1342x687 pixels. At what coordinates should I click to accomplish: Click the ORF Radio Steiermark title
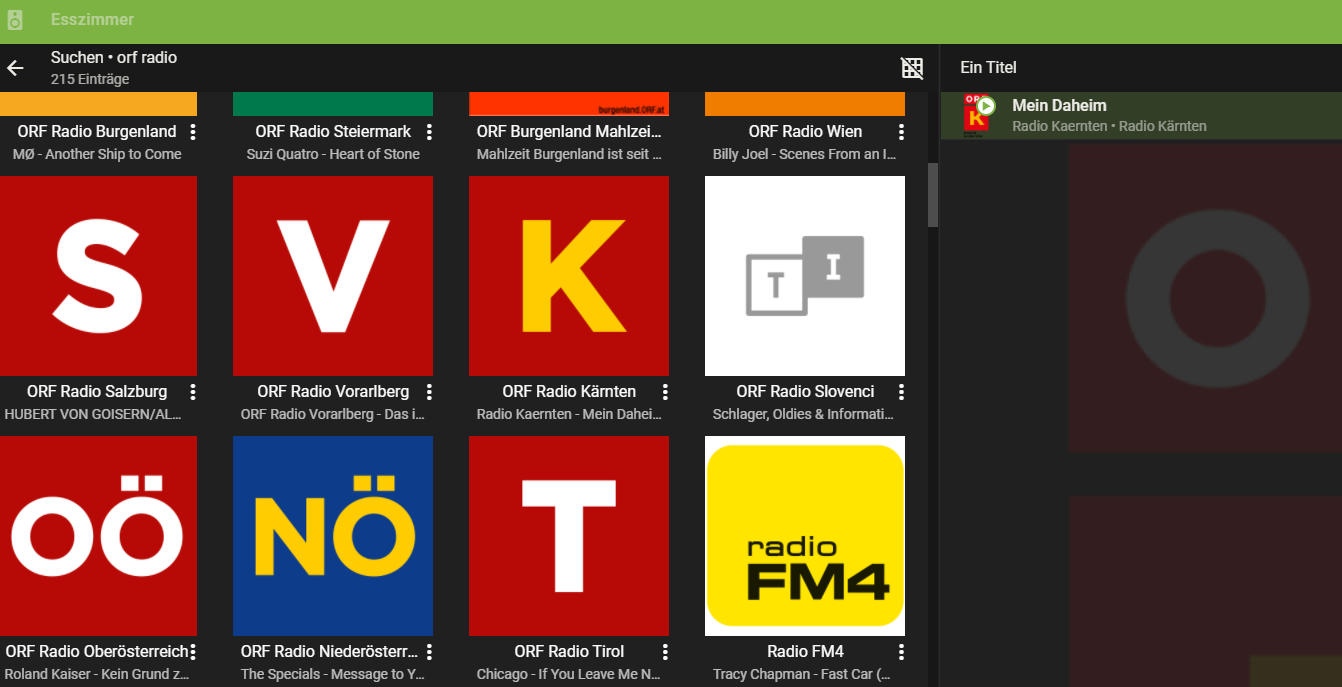click(333, 131)
